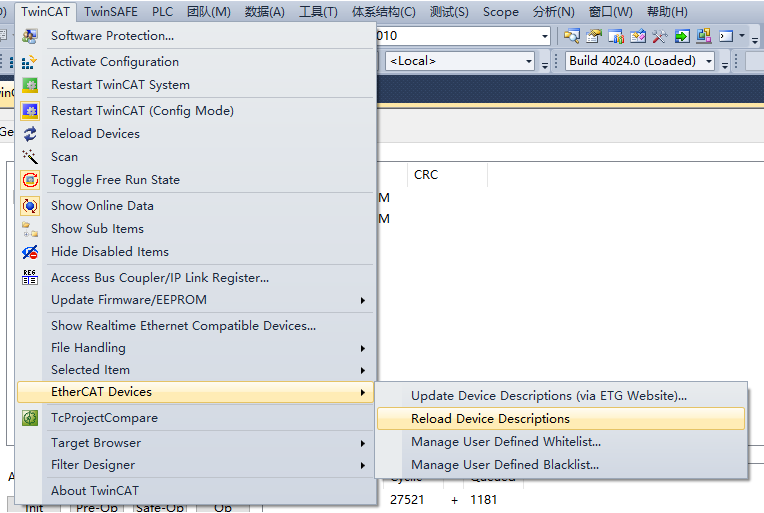Click the Start Page green arrow icon
The image size is (764, 513).
(x=682, y=36)
